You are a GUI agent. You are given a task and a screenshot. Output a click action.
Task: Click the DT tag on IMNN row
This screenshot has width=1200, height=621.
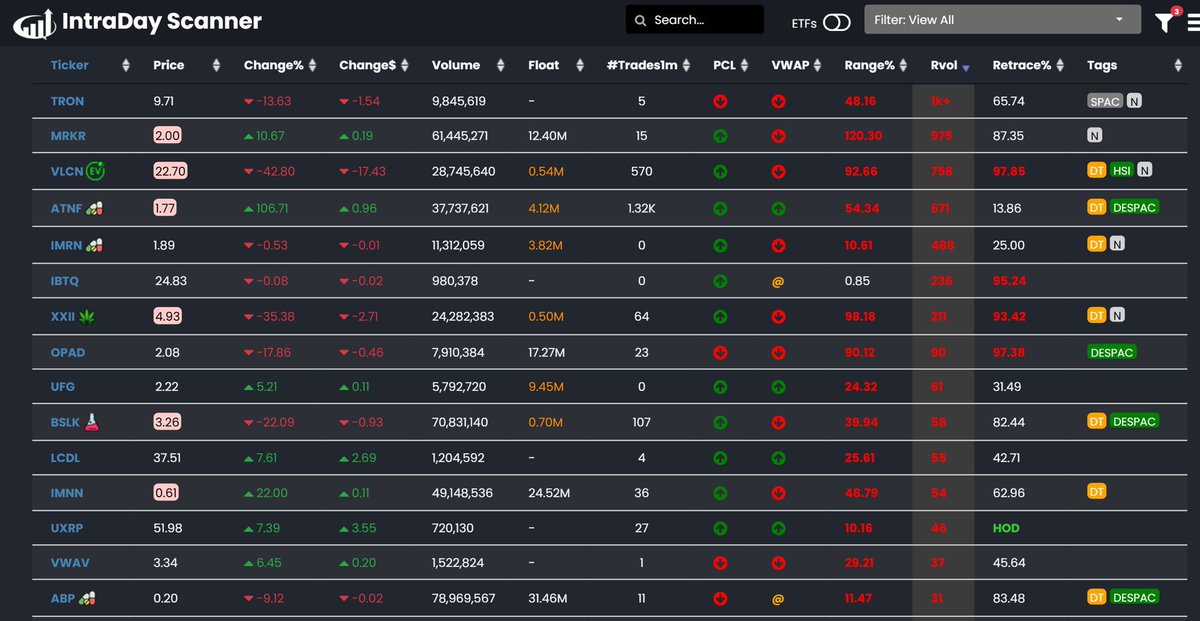tap(1097, 491)
